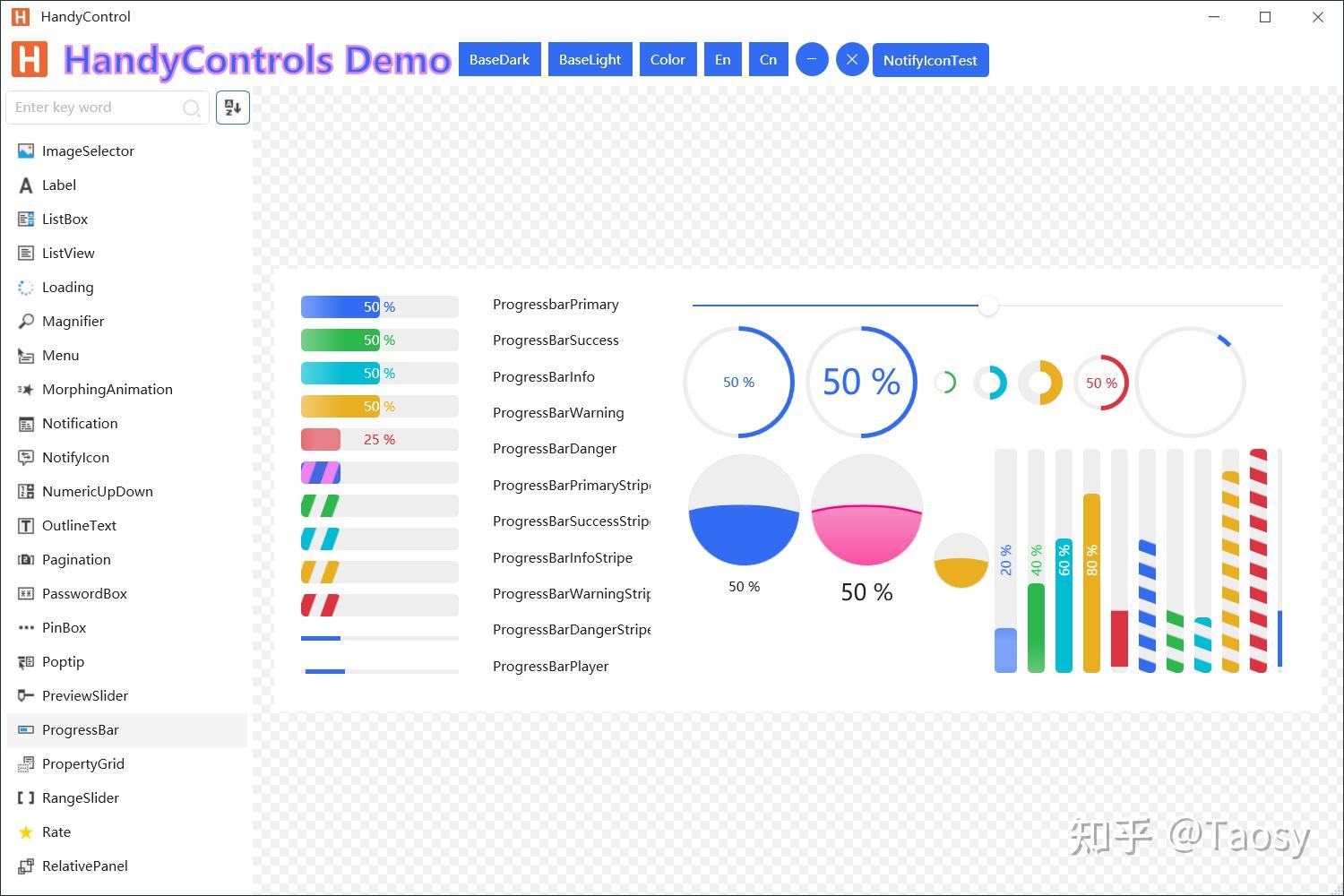Click the NotifyIconTest button

931,60
